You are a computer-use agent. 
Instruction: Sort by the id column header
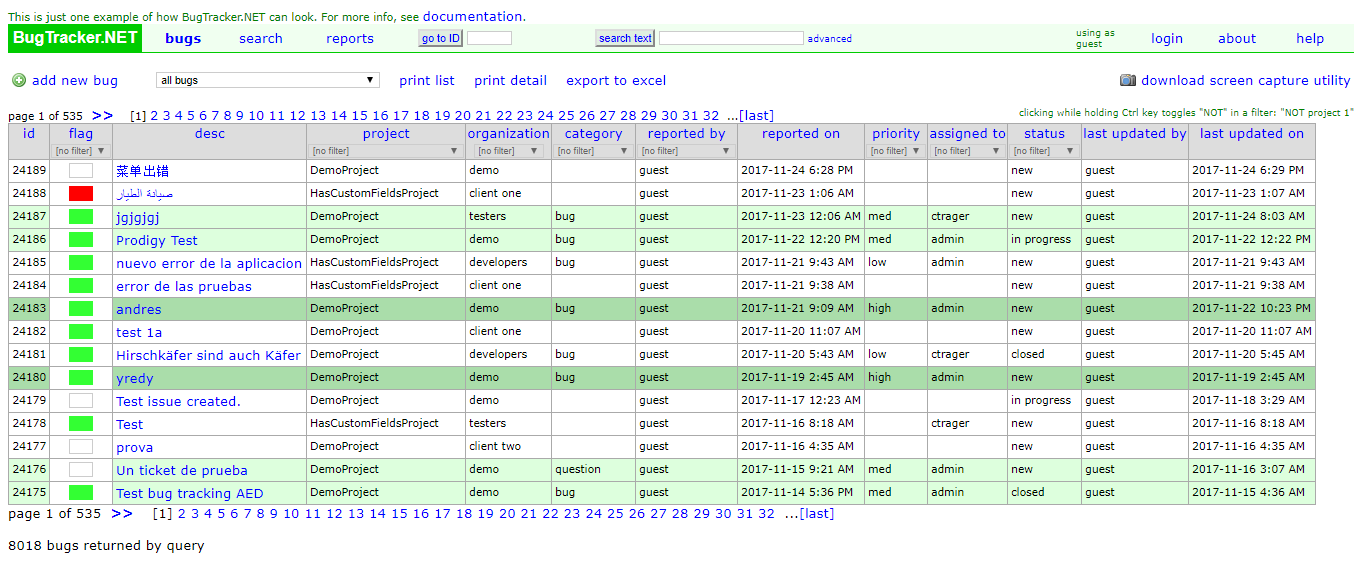point(29,133)
